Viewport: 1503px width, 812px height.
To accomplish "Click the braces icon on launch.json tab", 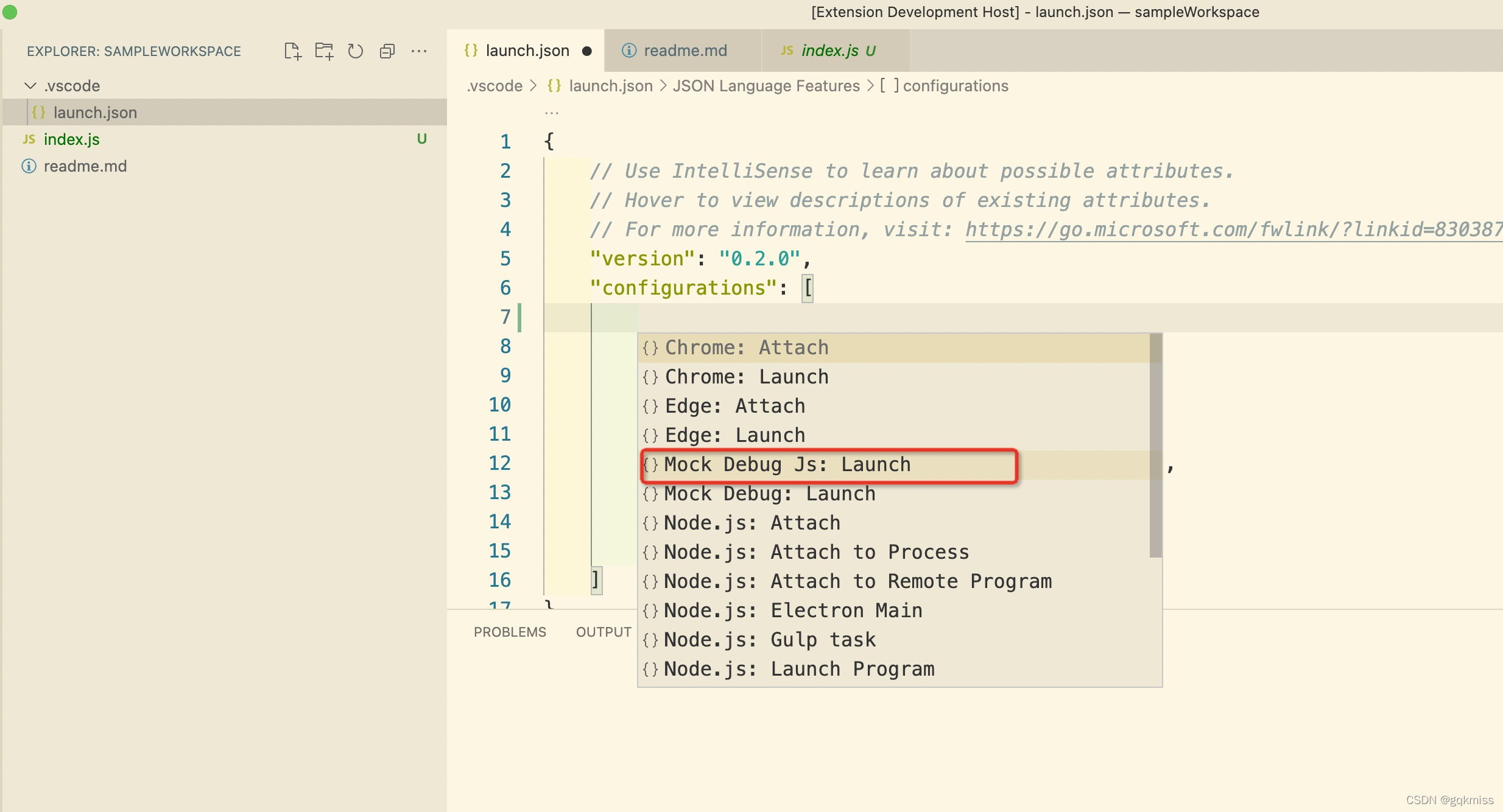I will (x=471, y=51).
